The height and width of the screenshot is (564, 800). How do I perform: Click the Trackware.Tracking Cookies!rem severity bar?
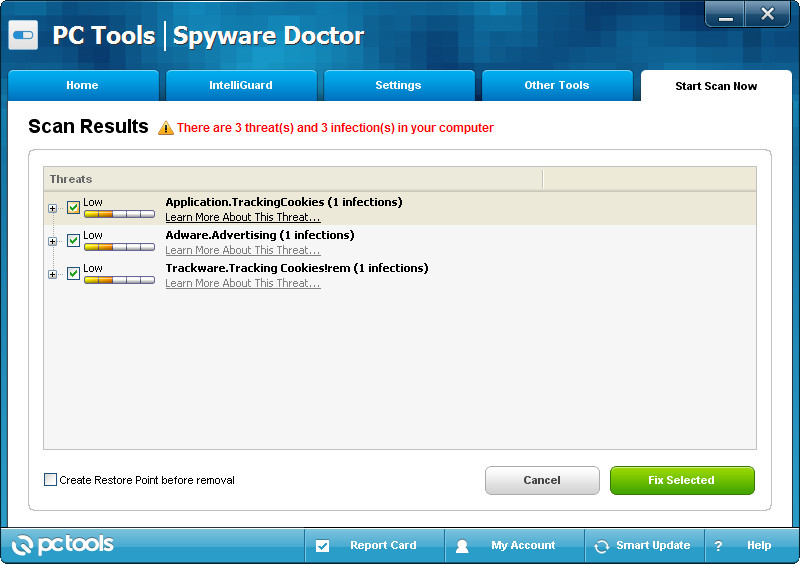pos(119,280)
